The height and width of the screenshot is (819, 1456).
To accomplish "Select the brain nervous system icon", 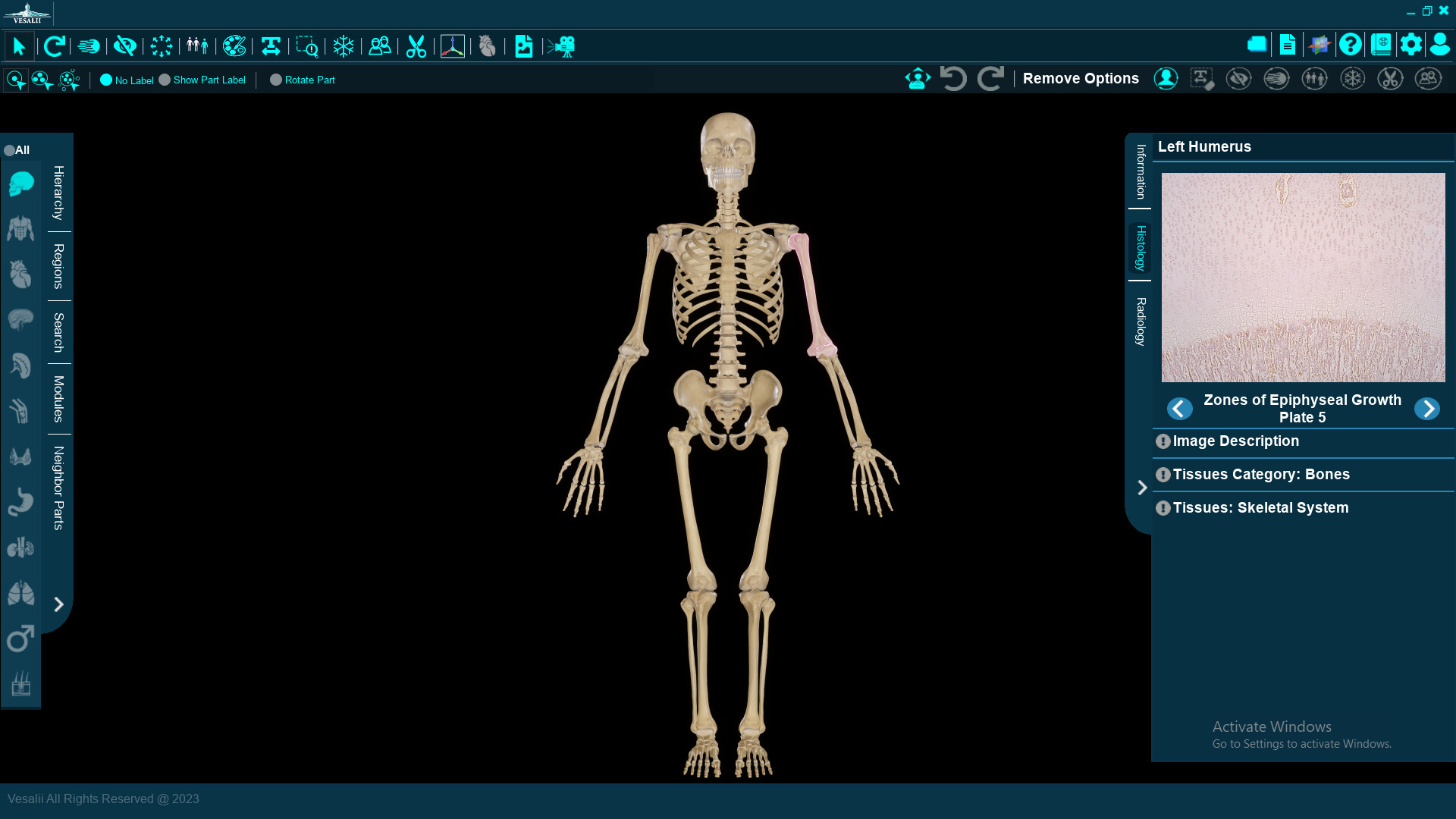I will point(20,319).
